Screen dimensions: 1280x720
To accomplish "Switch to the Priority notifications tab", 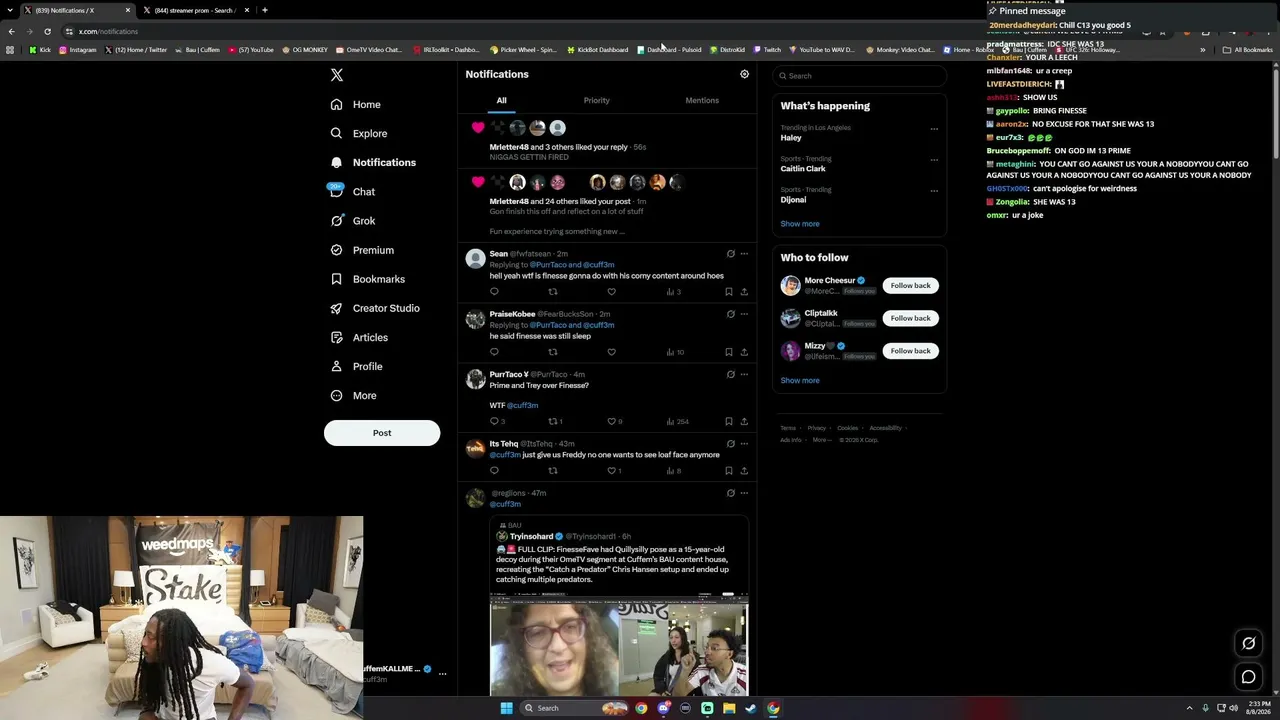I will coord(596,100).
